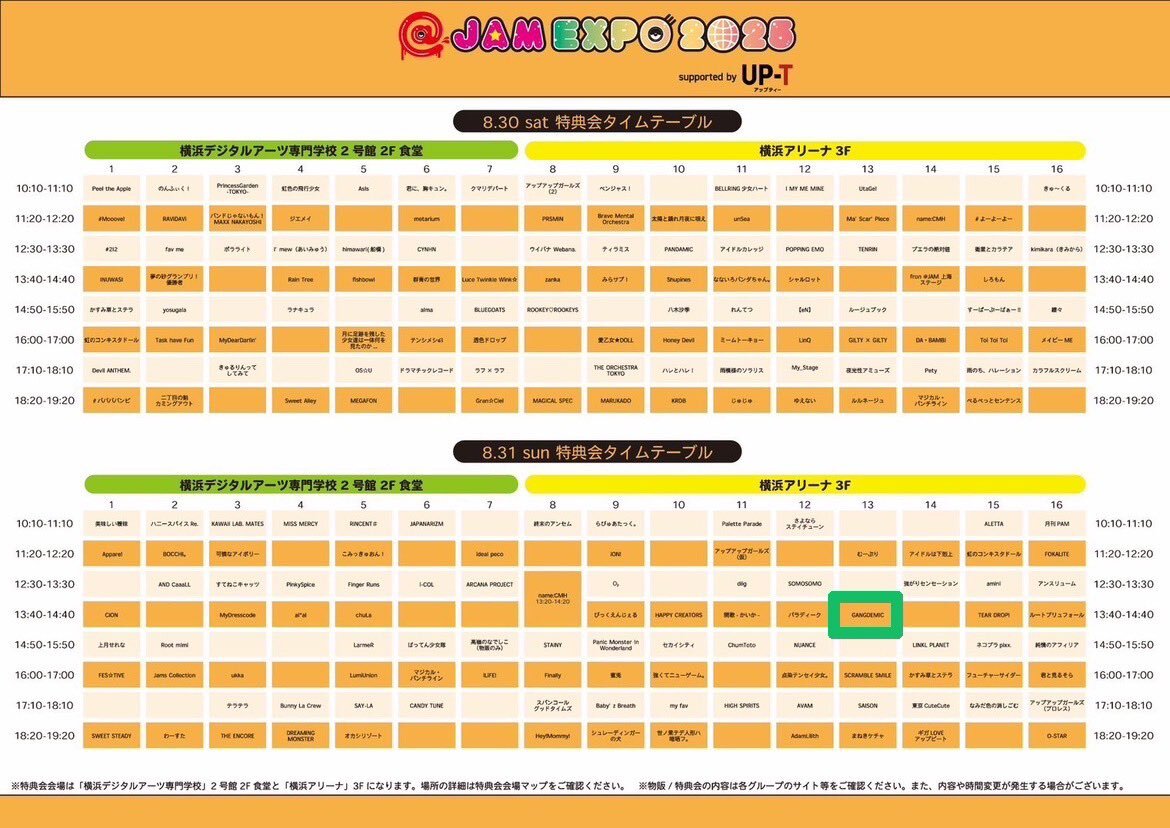Click the MAGICAL SPEC cell

(x=553, y=401)
